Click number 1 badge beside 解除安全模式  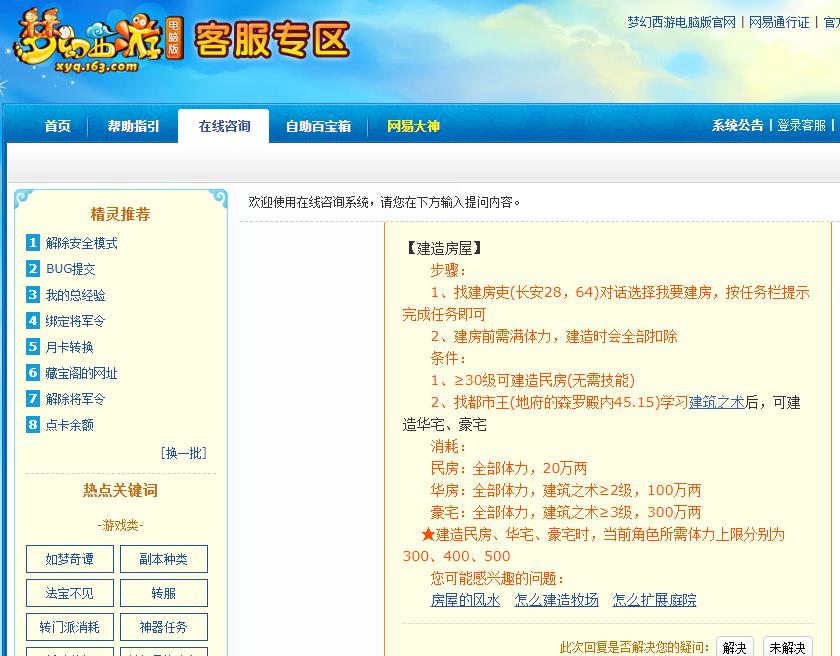33,243
